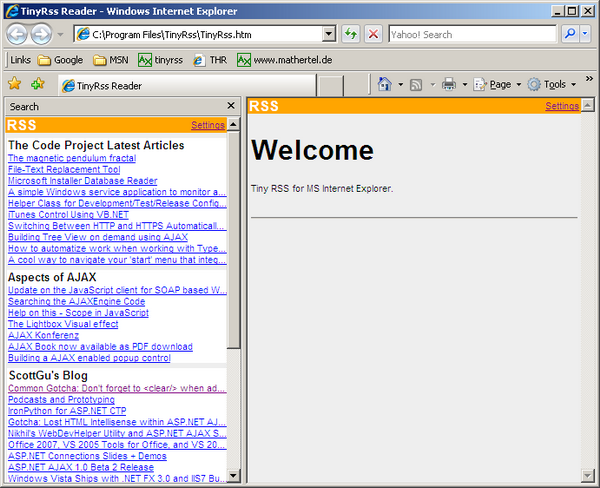
Task: Open the tinyrss link in Links bar
Action: (x=160, y=60)
